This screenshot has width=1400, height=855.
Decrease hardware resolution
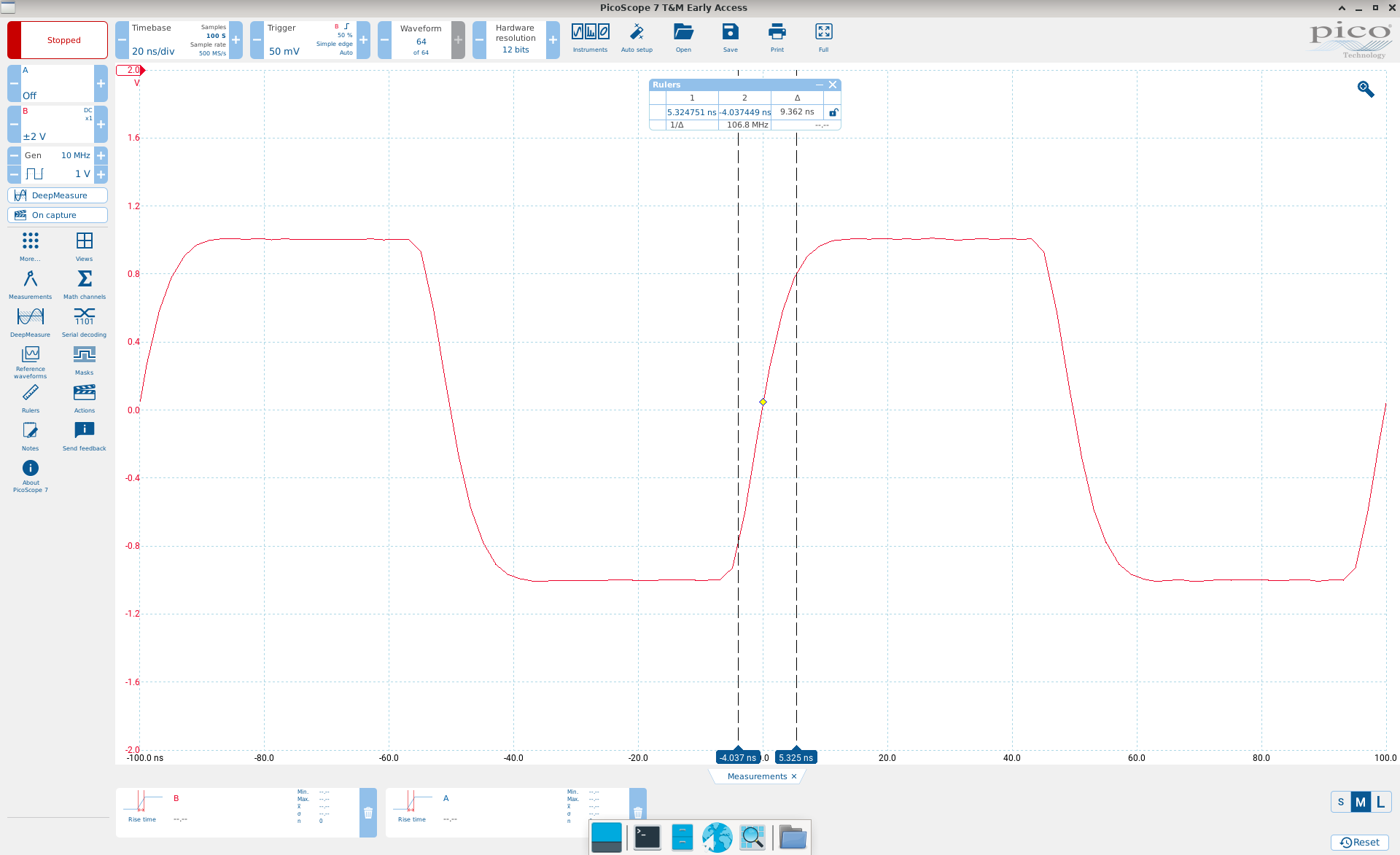[479, 40]
